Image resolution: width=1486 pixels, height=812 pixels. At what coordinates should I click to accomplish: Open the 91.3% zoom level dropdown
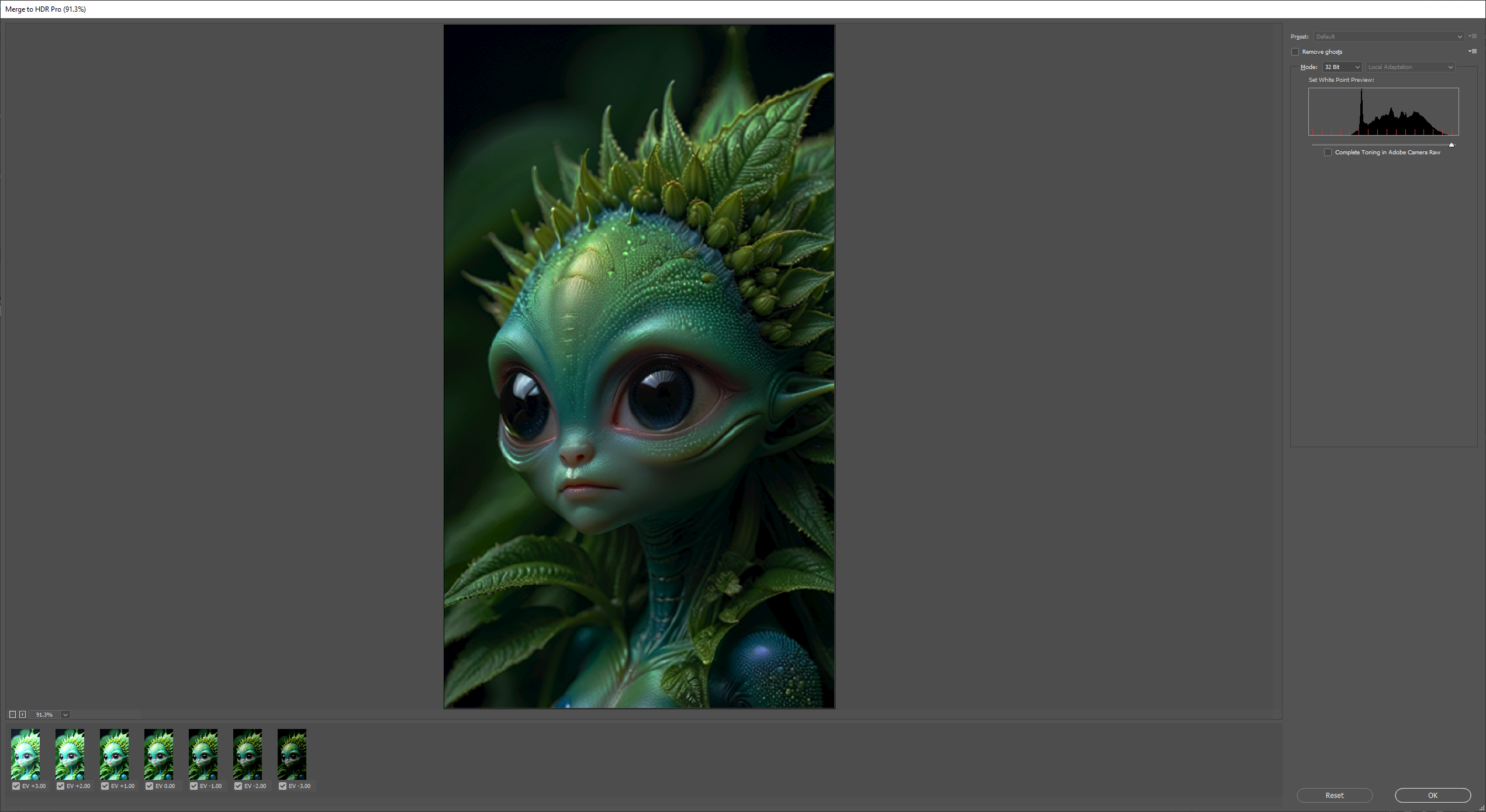pos(65,714)
